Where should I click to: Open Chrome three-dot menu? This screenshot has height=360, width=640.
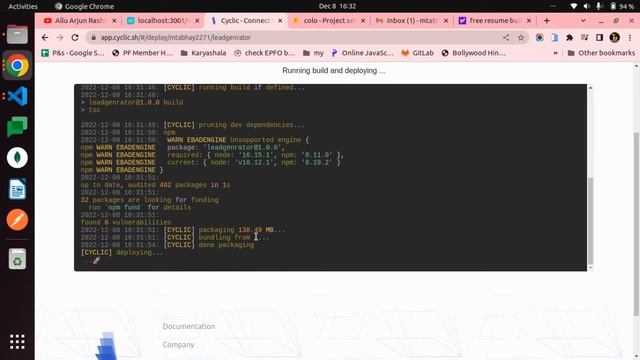630,38
